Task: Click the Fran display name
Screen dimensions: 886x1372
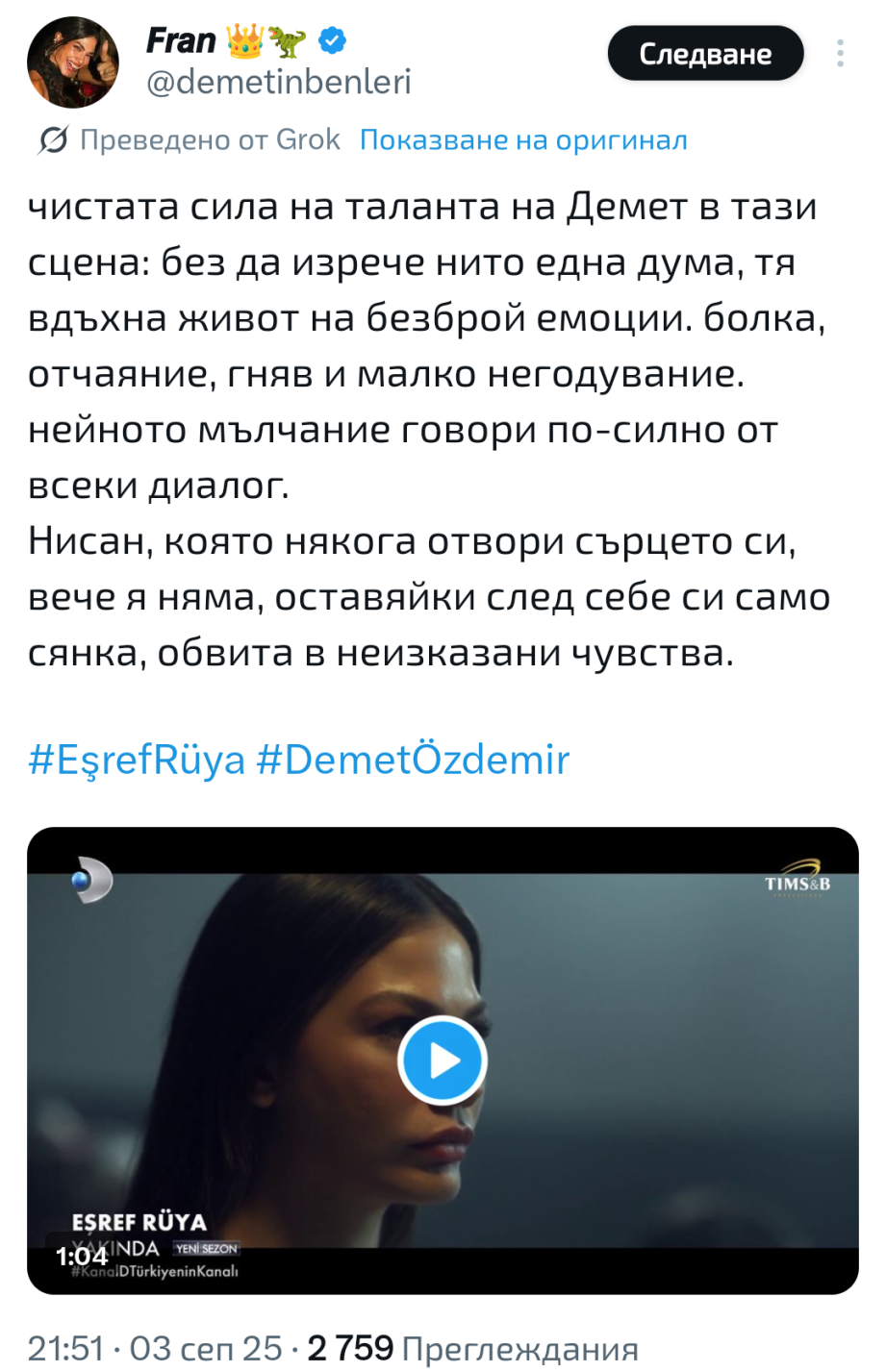Action: (181, 40)
